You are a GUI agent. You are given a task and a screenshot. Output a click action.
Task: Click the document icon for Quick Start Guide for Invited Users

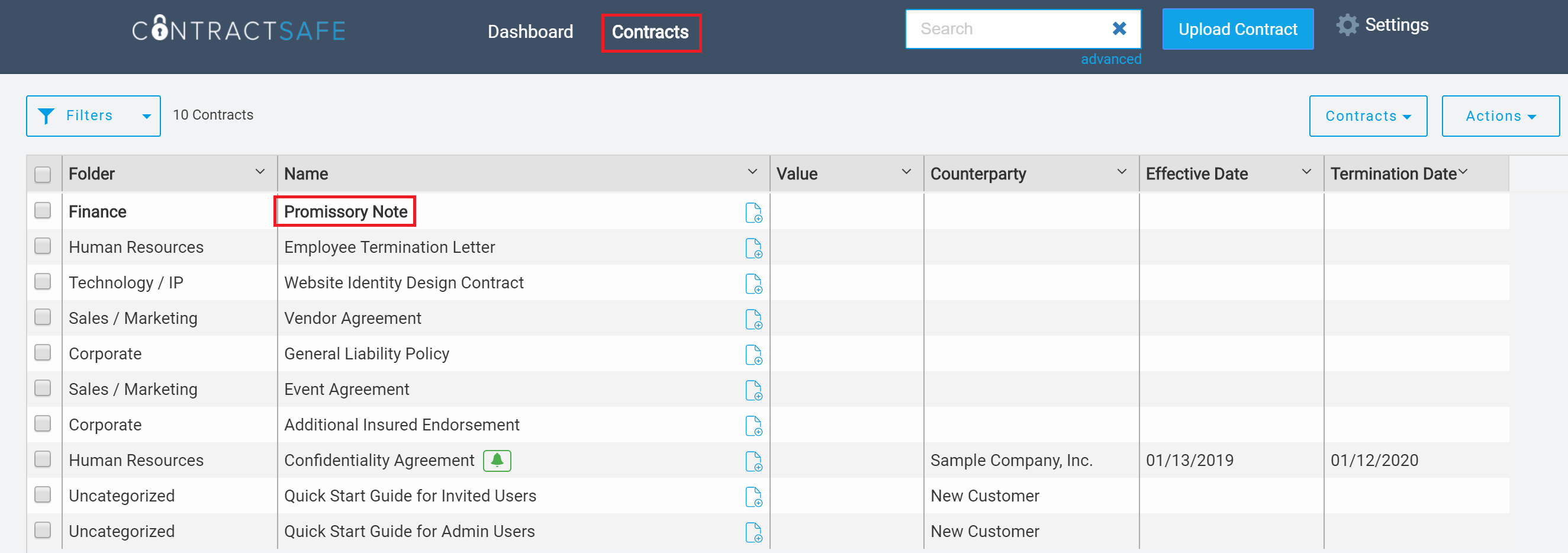pos(754,496)
